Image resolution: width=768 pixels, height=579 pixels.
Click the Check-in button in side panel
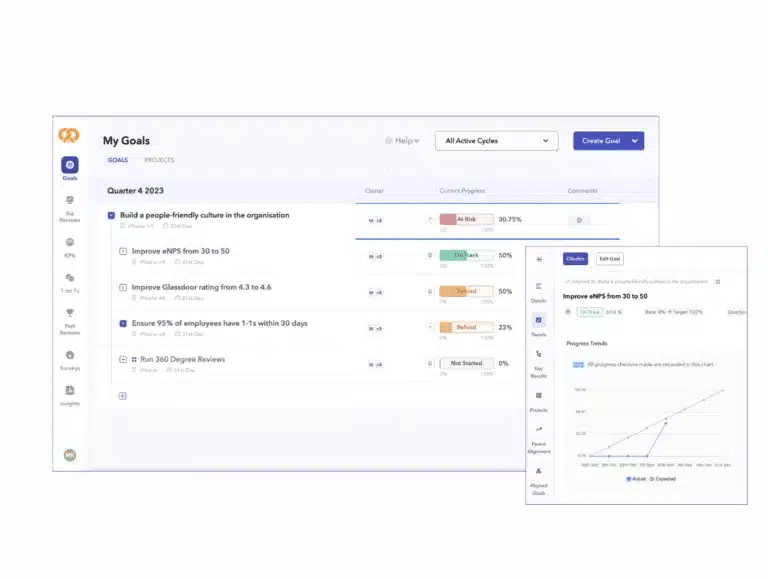(575, 259)
